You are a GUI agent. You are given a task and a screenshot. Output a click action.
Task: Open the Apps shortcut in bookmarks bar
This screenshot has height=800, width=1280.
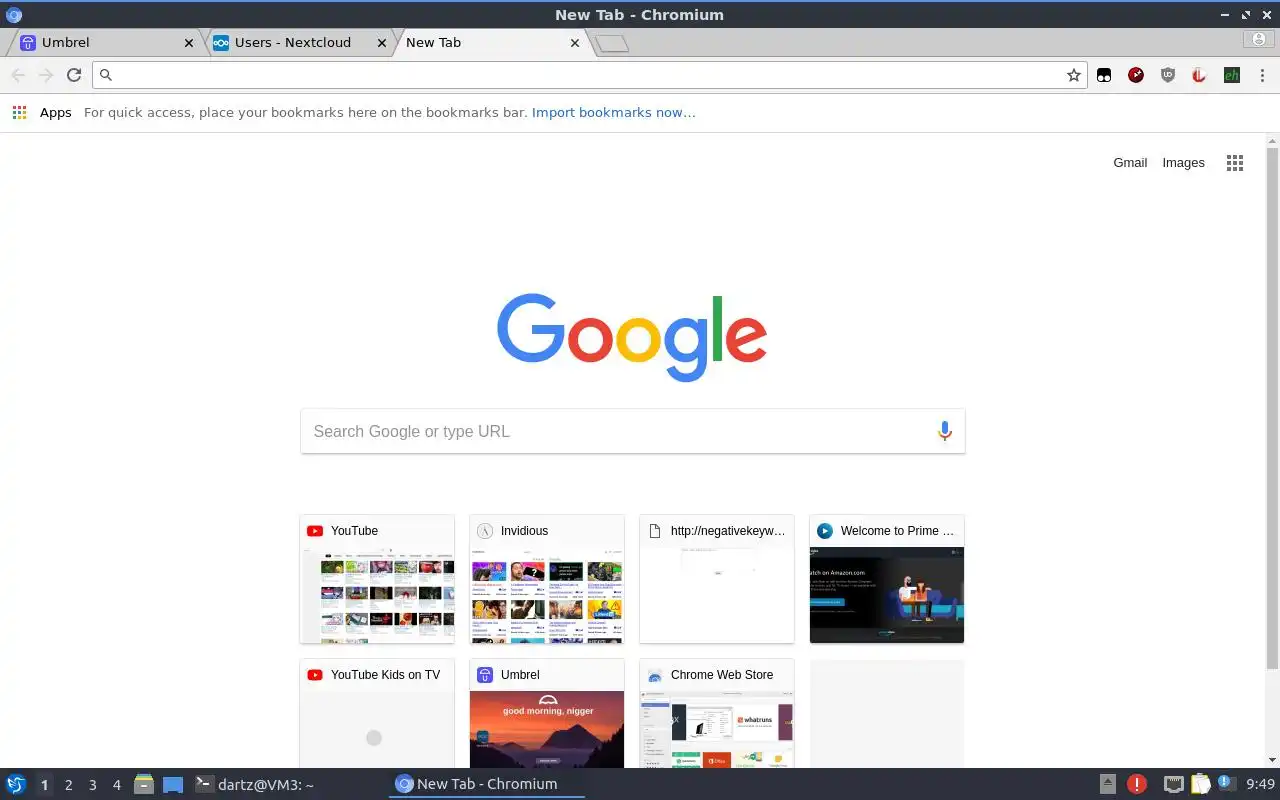[42, 113]
